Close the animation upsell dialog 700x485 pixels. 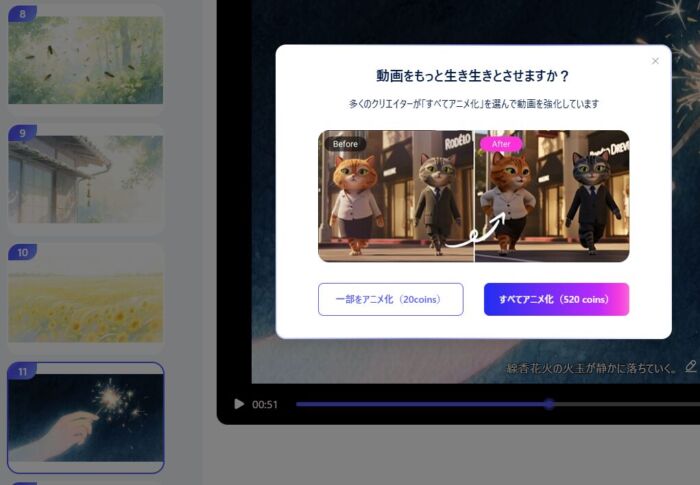[x=655, y=61]
